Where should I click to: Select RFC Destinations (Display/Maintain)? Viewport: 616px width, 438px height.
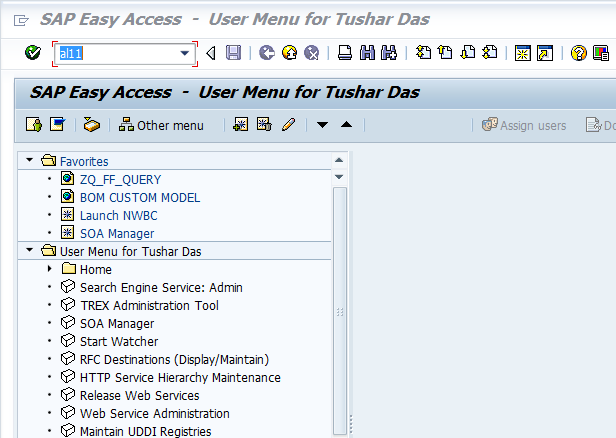tap(174, 360)
